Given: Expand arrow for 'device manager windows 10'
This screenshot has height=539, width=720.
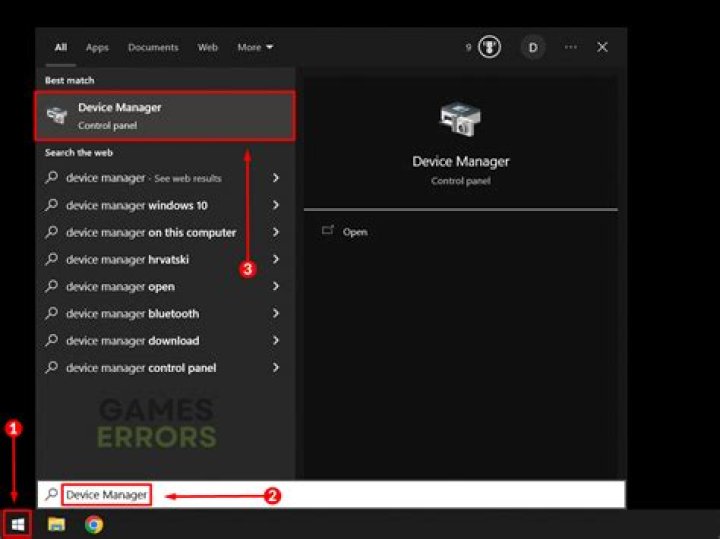Looking at the screenshot, I should (275, 205).
